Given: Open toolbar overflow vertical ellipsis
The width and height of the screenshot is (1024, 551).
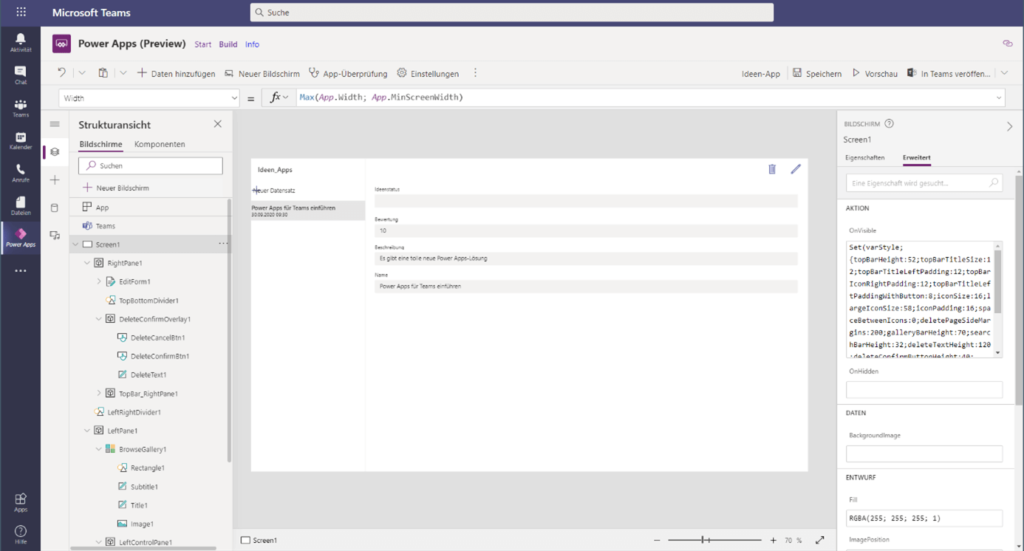Looking at the screenshot, I should [475, 73].
